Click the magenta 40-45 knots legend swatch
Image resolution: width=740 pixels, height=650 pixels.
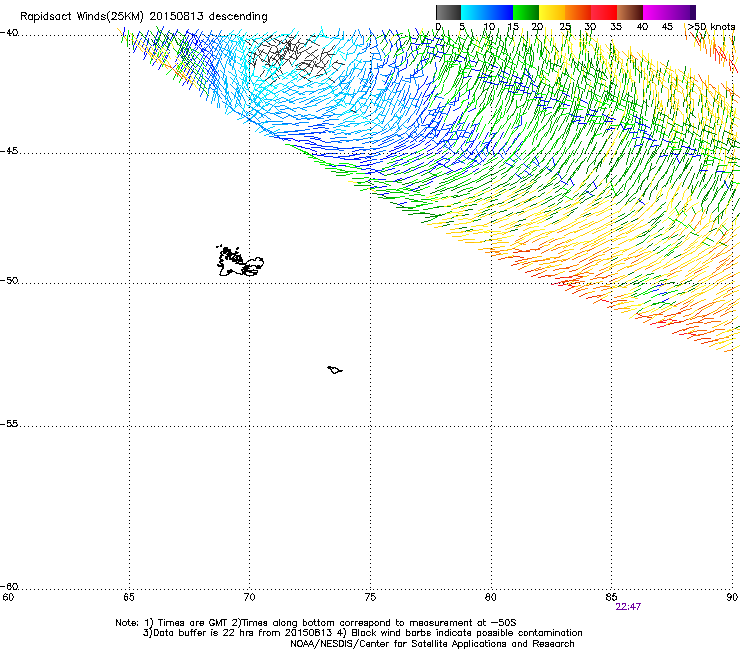tap(656, 12)
